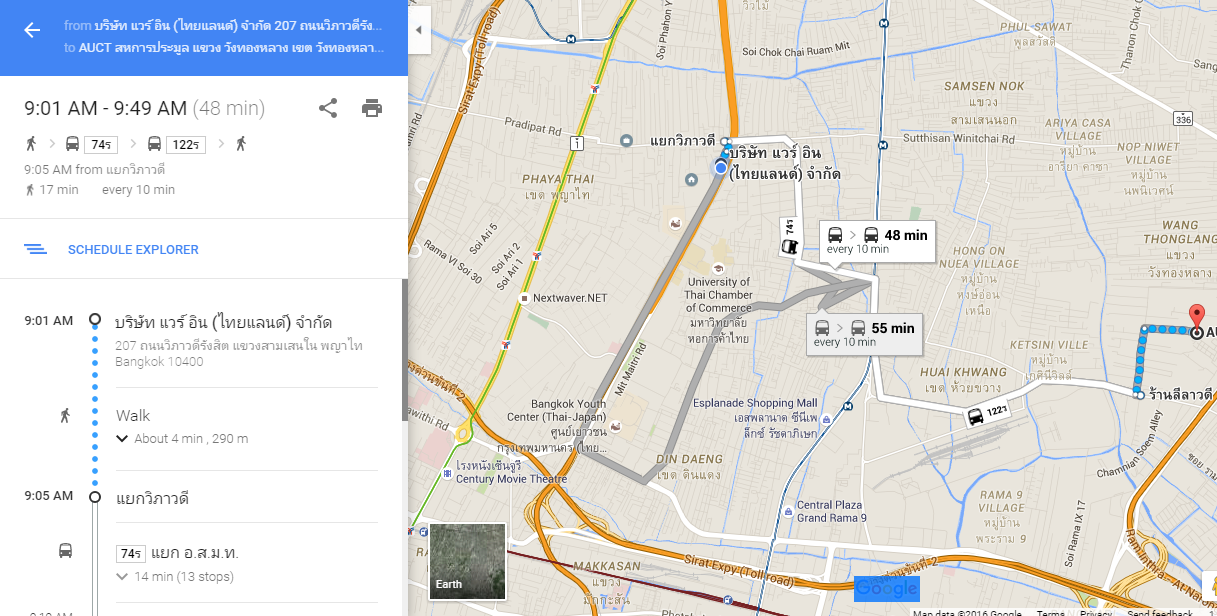Click the ร้านลีลาวดี stop marker on map
Image resolution: width=1217 pixels, height=616 pixels.
tap(1140, 395)
